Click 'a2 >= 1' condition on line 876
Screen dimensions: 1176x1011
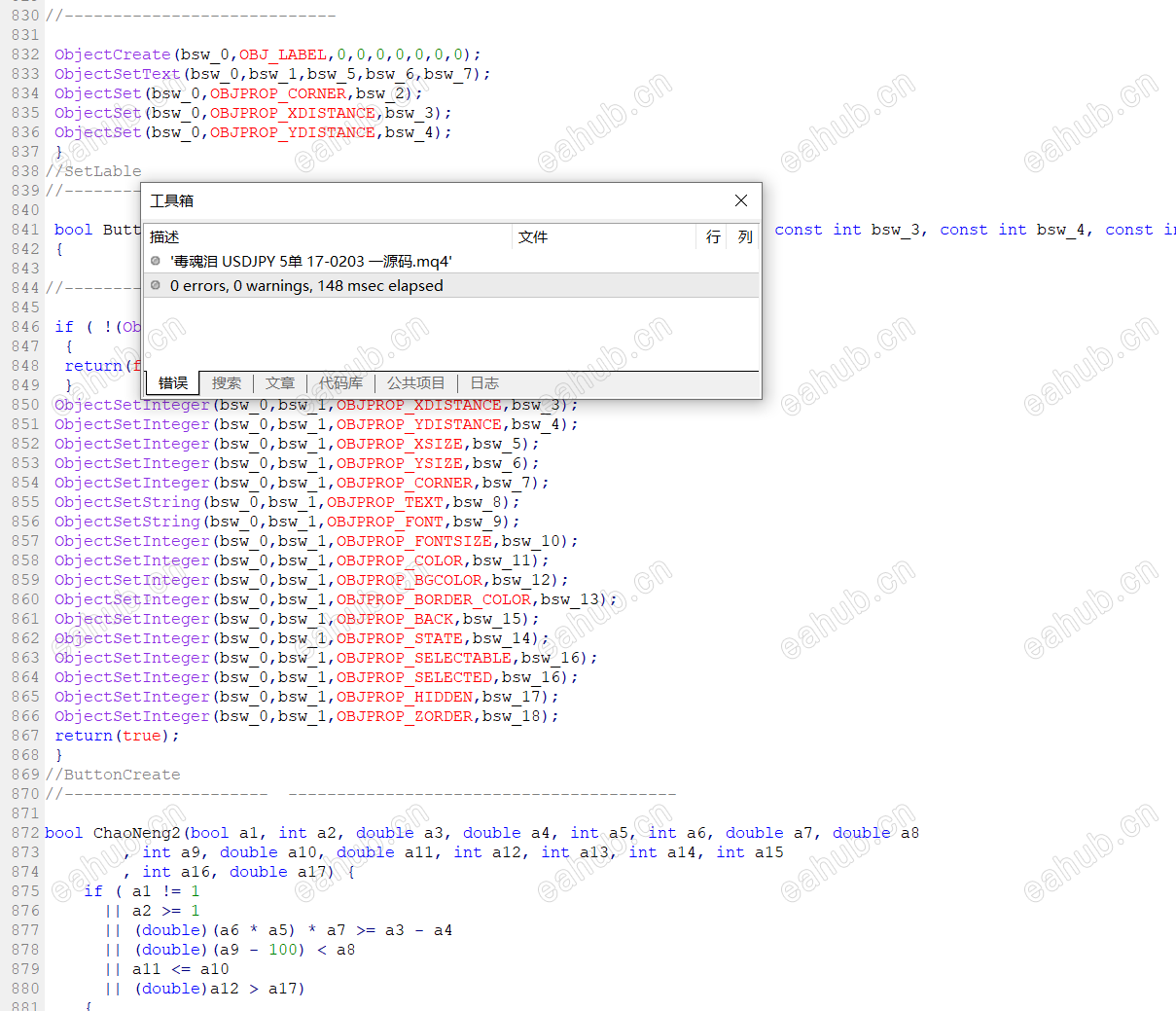tap(166, 911)
